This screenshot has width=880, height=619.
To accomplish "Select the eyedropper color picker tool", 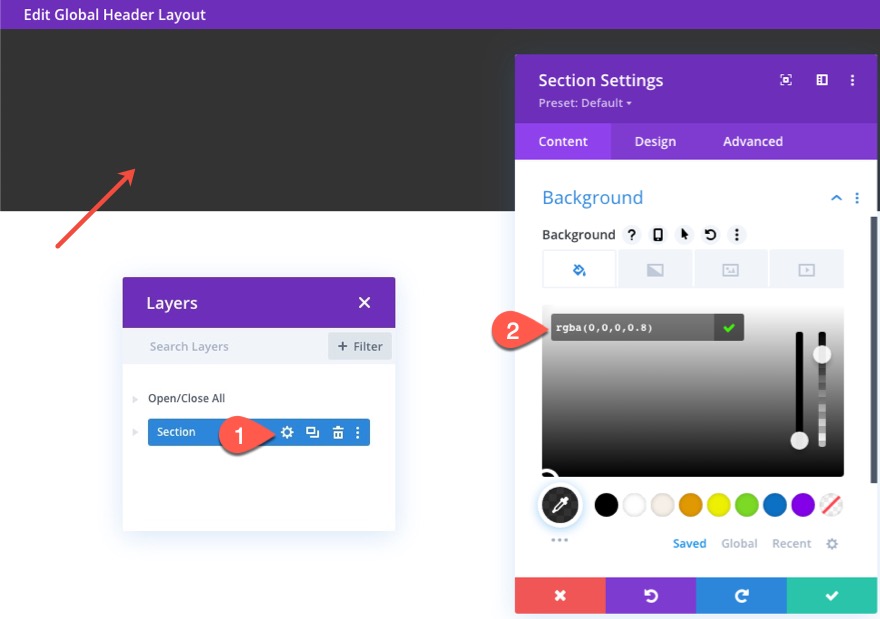I will click(x=560, y=505).
